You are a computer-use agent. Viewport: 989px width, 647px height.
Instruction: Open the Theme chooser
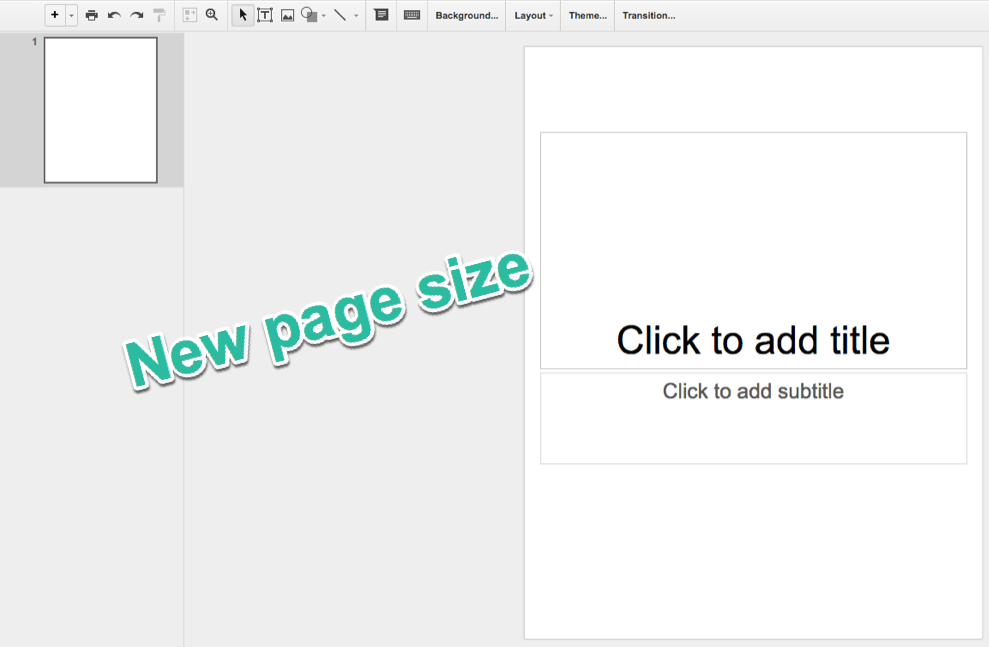point(587,15)
